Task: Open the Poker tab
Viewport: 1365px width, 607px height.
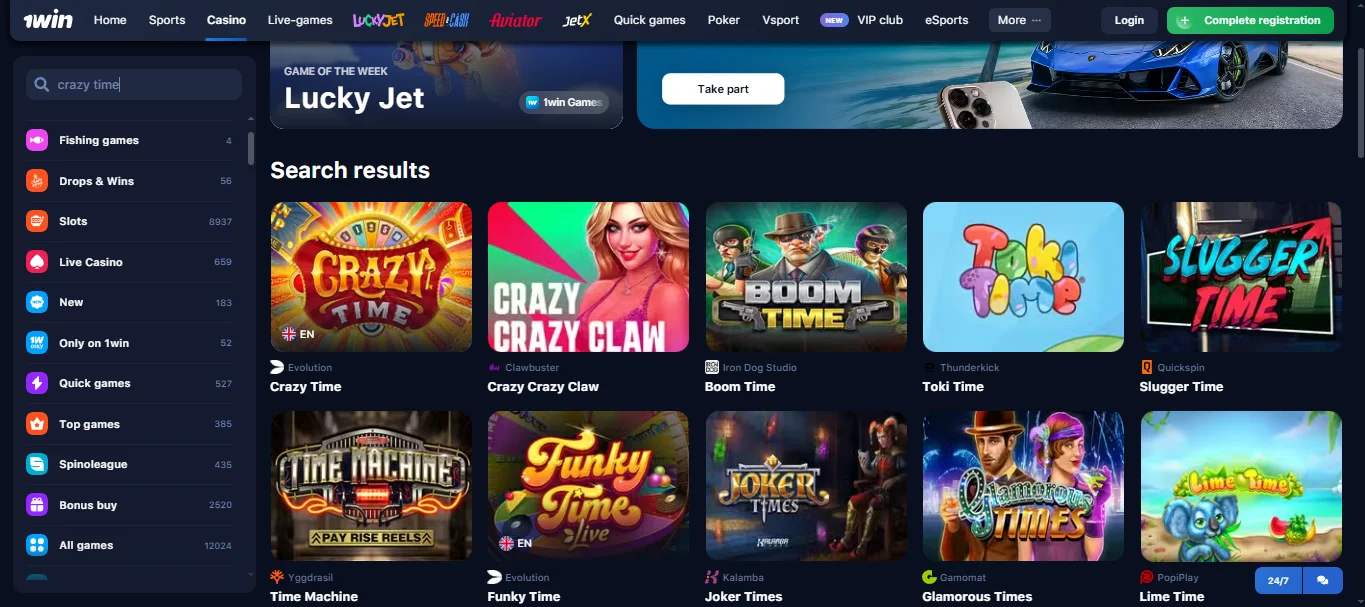Action: click(724, 20)
